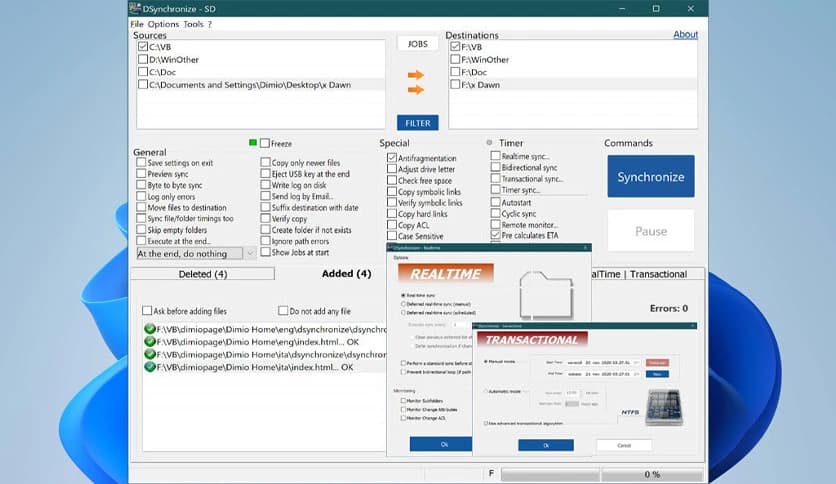Open the End Time date picker dropdown
The image size is (836, 484).
pyautogui.click(x=636, y=374)
